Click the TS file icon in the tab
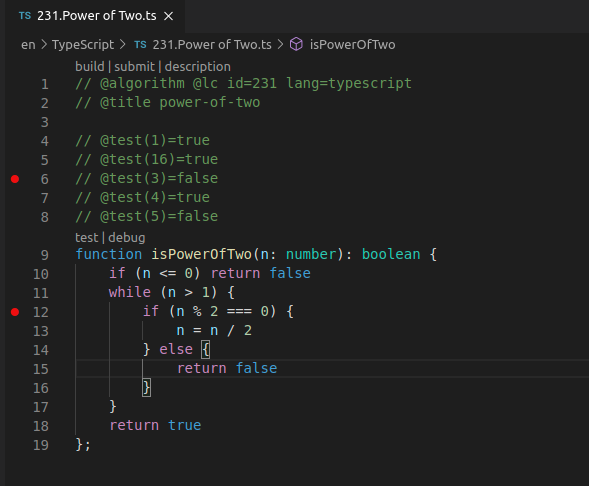 (25, 16)
